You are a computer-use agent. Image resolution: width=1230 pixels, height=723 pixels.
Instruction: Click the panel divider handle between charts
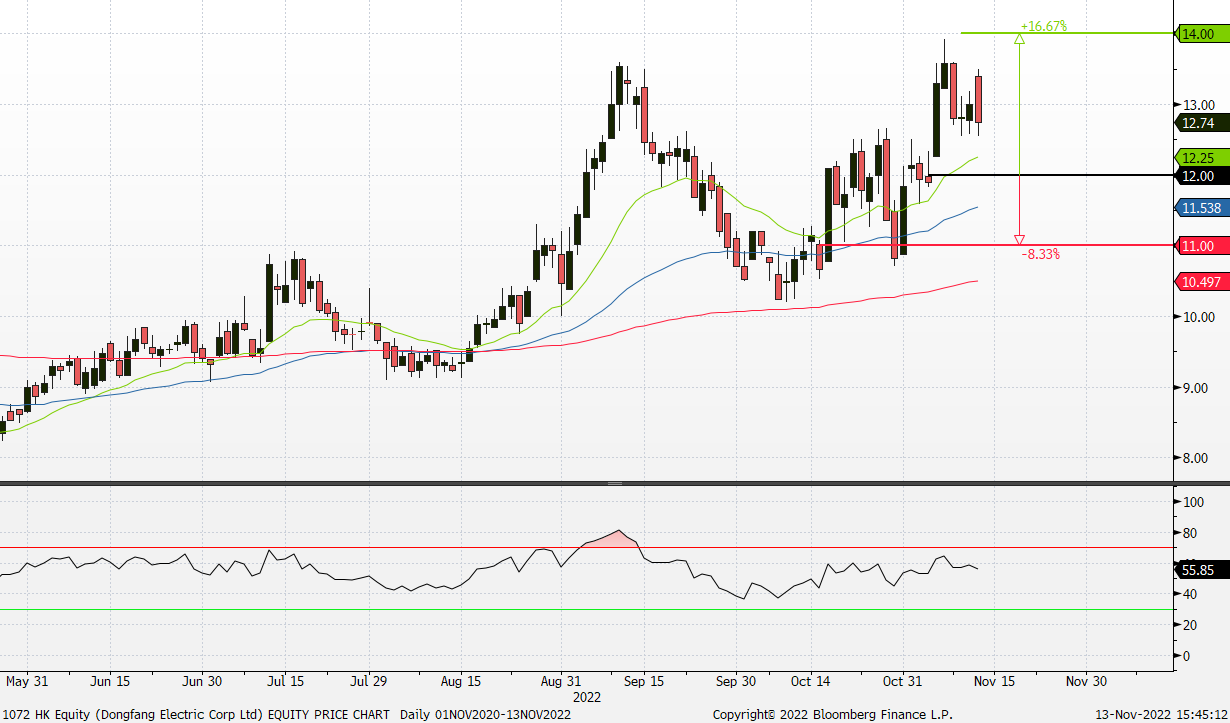[x=614, y=482]
